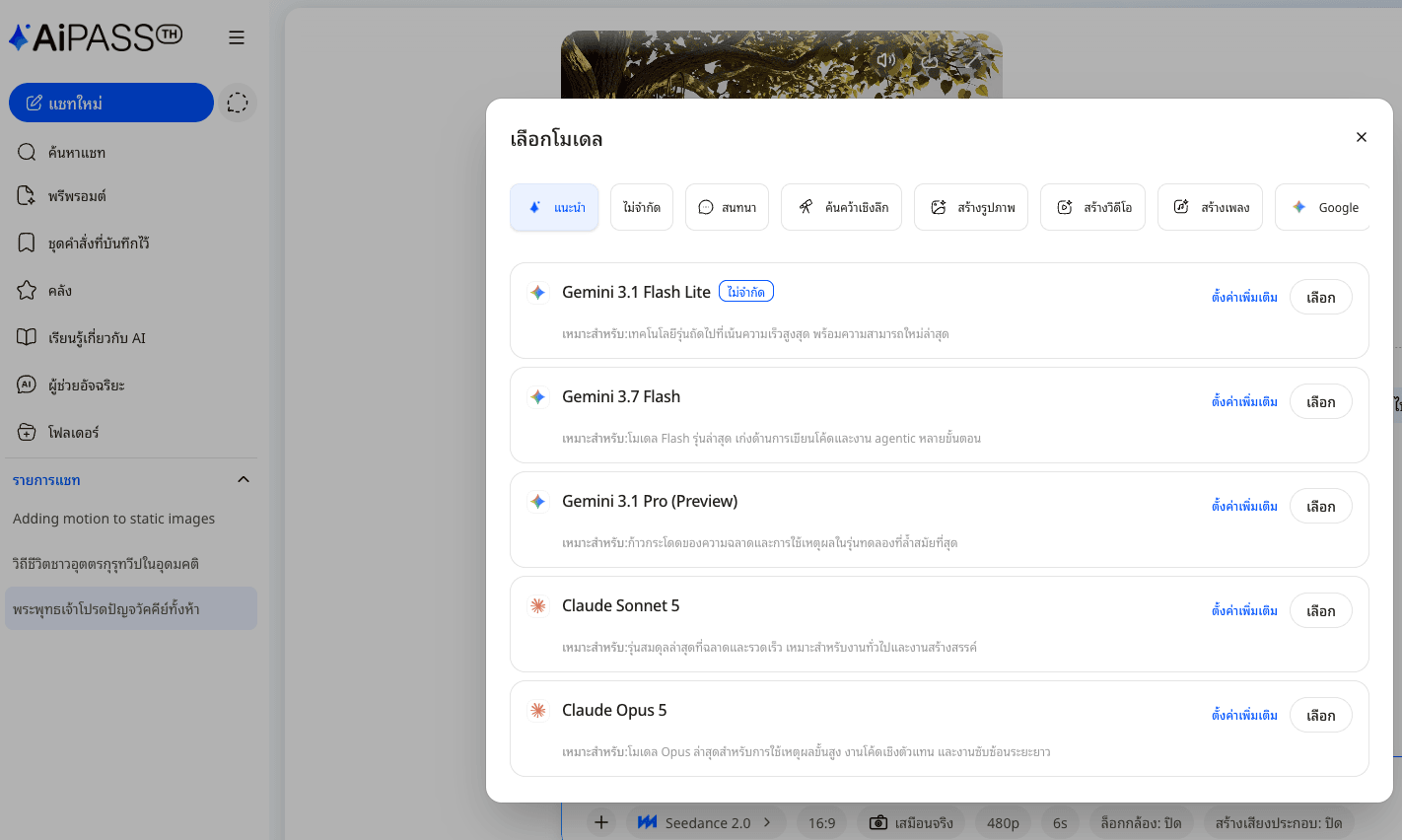The width and height of the screenshot is (1402, 840).
Task: Select the สร้างเพลง music generation tab
Action: (1210, 207)
